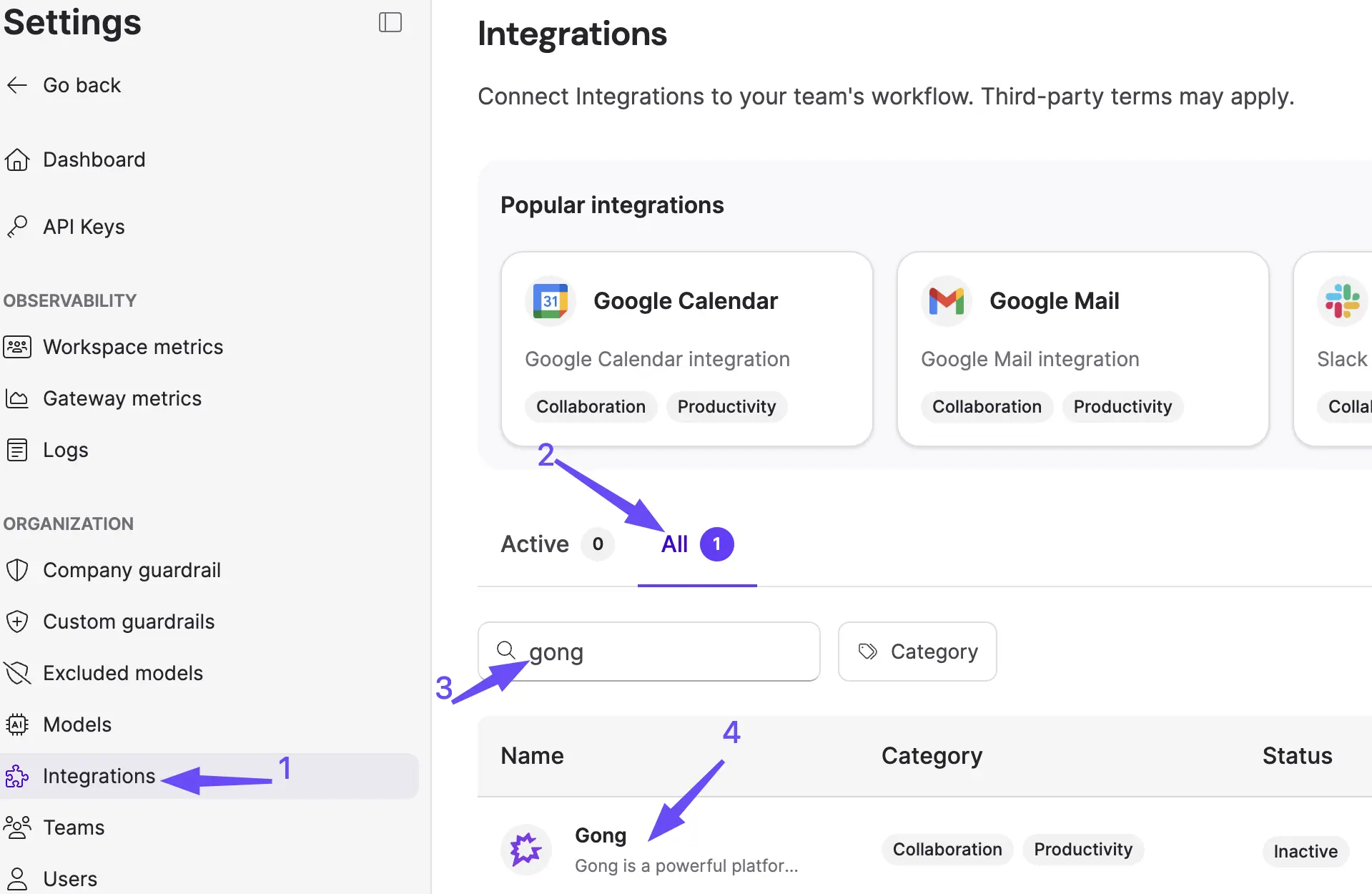Click the Google Mail logo icon
Image resolution: width=1372 pixels, height=894 pixels.
point(947,301)
